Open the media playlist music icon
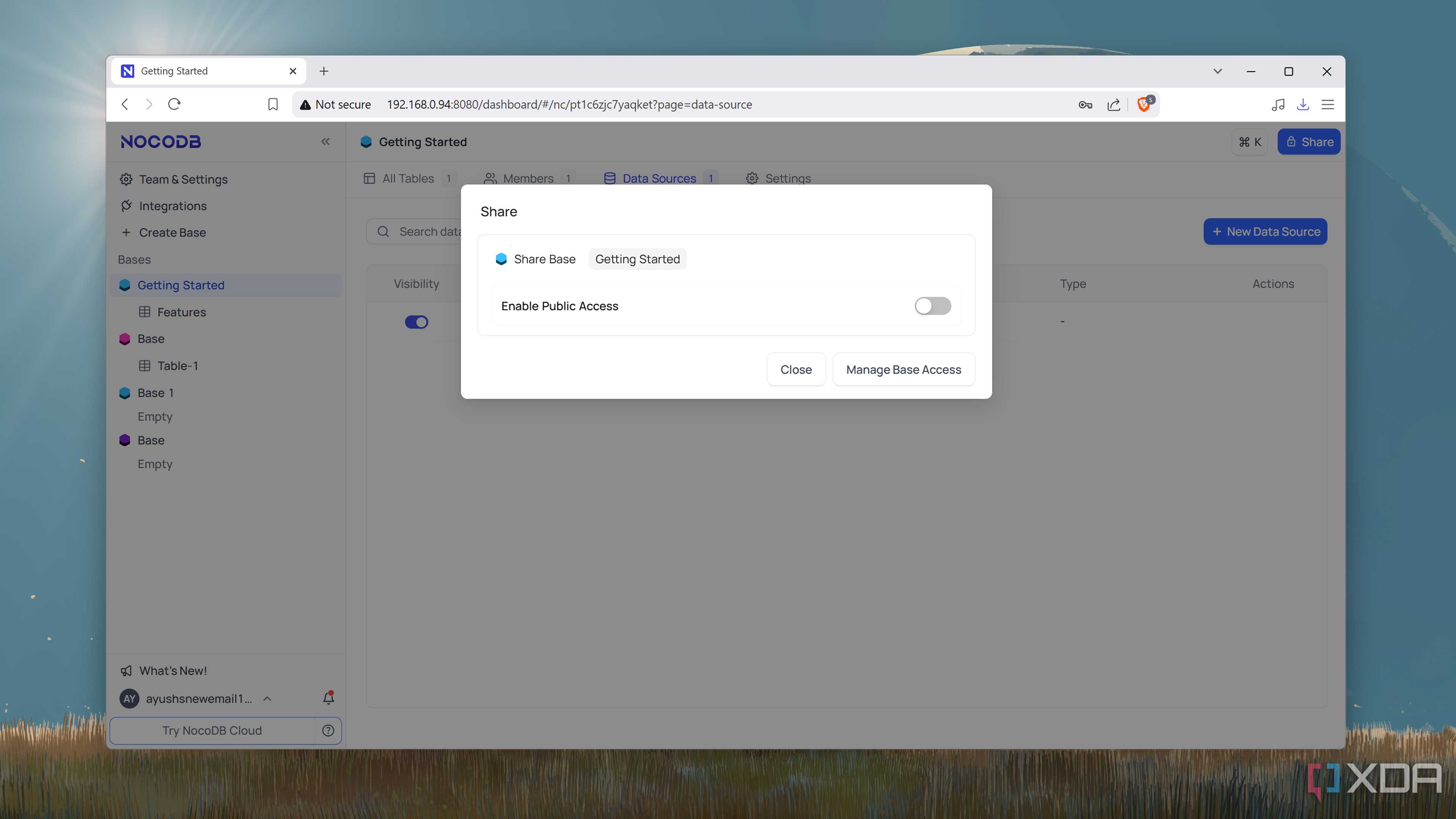1456x819 pixels. (1277, 105)
